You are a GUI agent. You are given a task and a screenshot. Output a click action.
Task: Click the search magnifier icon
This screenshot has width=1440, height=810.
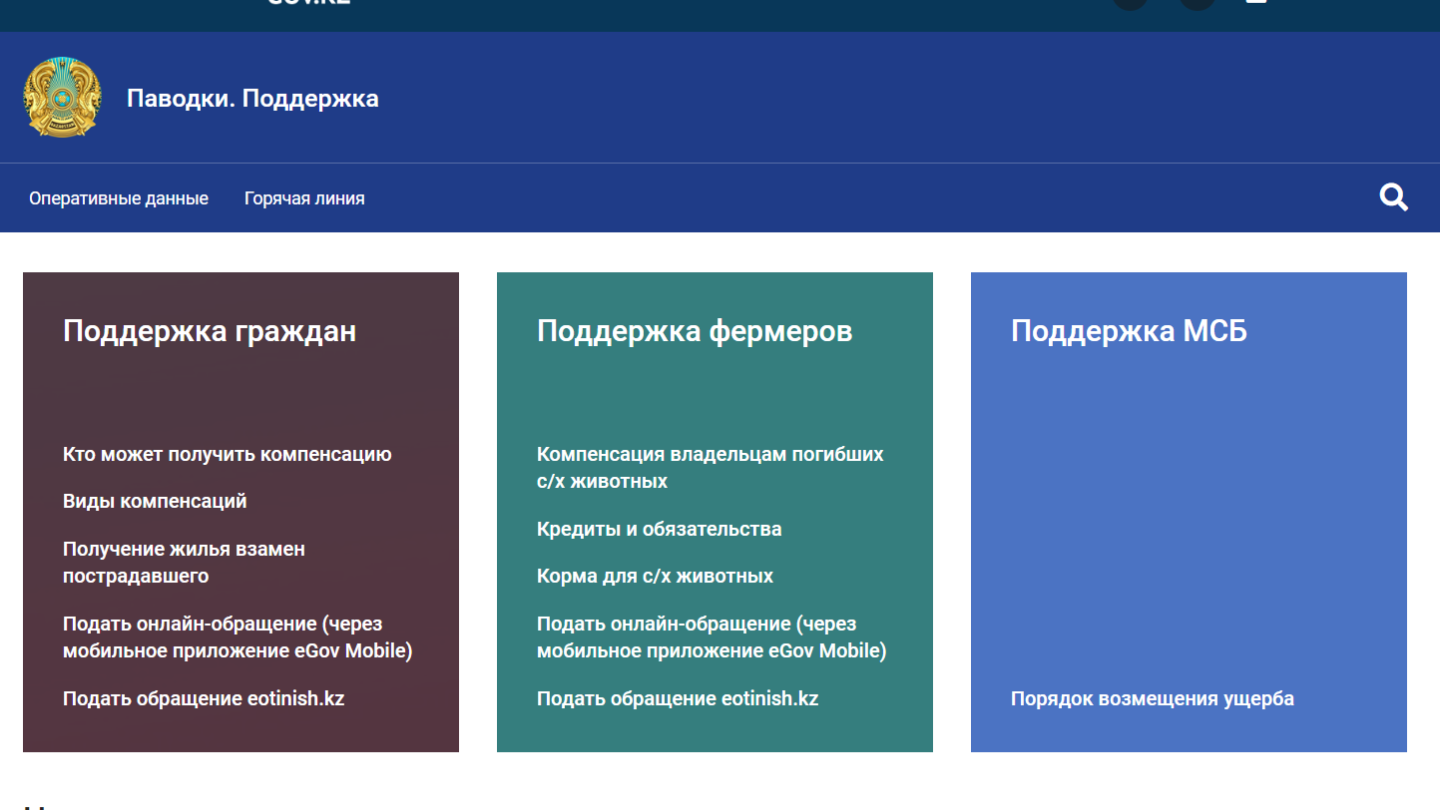[1393, 197]
